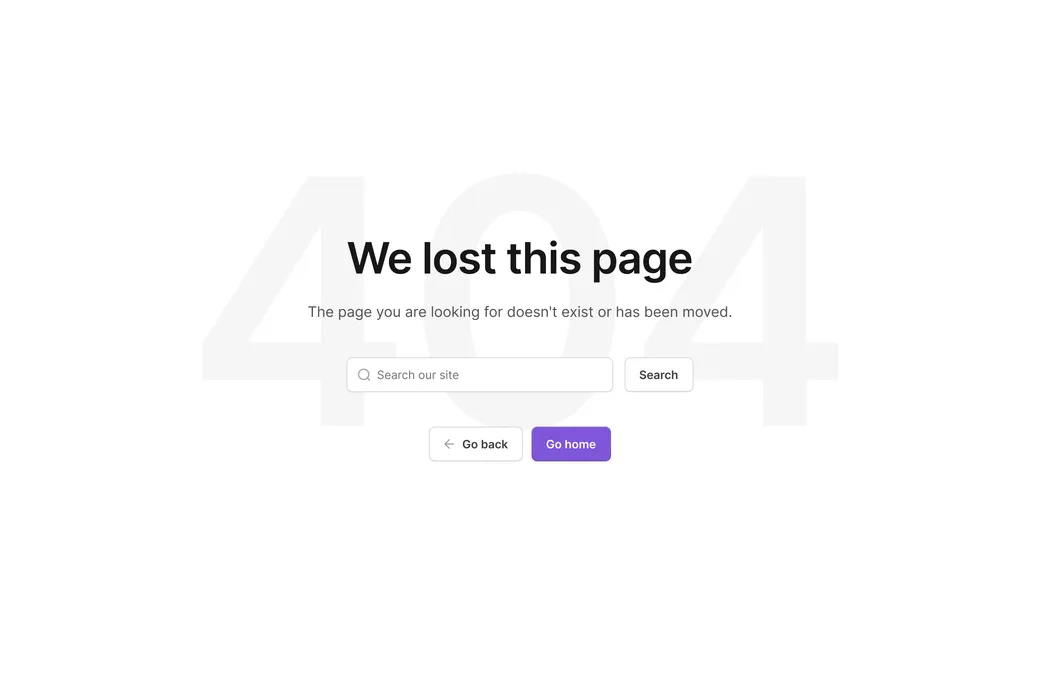This screenshot has width=1040, height=693.
Task: Click the word 'We' in the heading
Action: (x=379, y=258)
